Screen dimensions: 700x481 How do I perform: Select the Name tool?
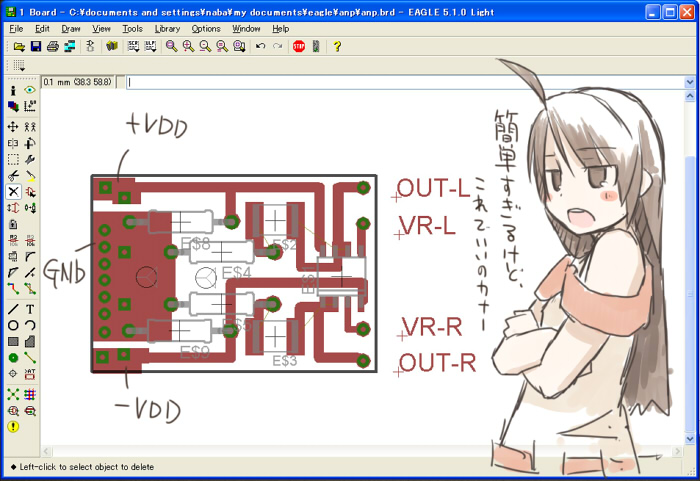pyautogui.click(x=13, y=241)
